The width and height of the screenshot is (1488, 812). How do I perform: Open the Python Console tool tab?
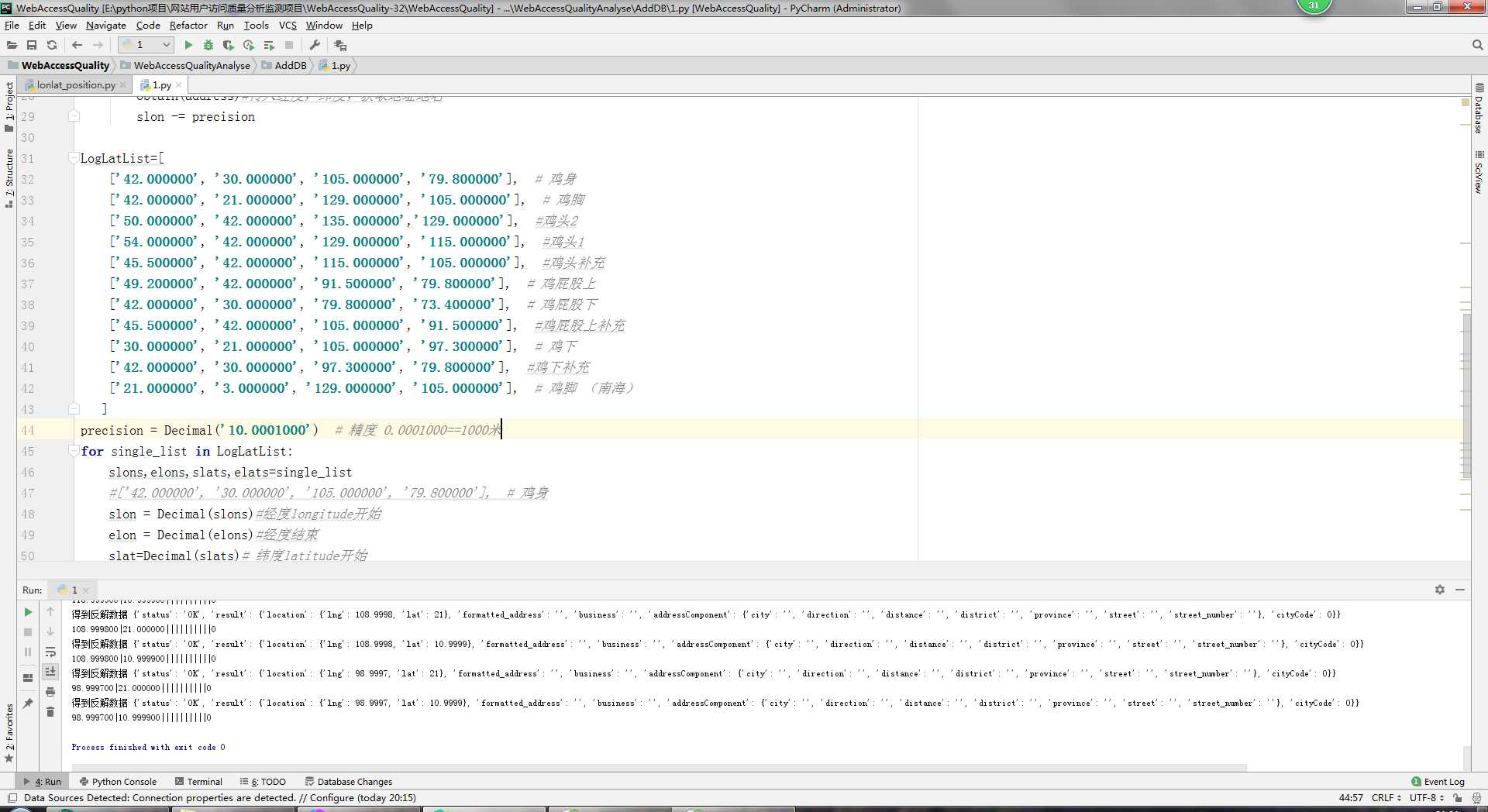point(119,782)
